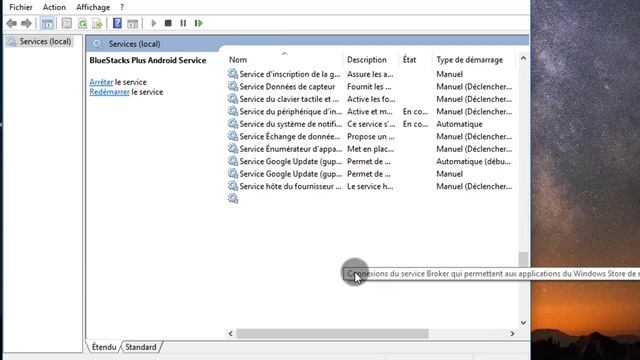Open the Action menu
640x360 pixels.
point(54,7)
